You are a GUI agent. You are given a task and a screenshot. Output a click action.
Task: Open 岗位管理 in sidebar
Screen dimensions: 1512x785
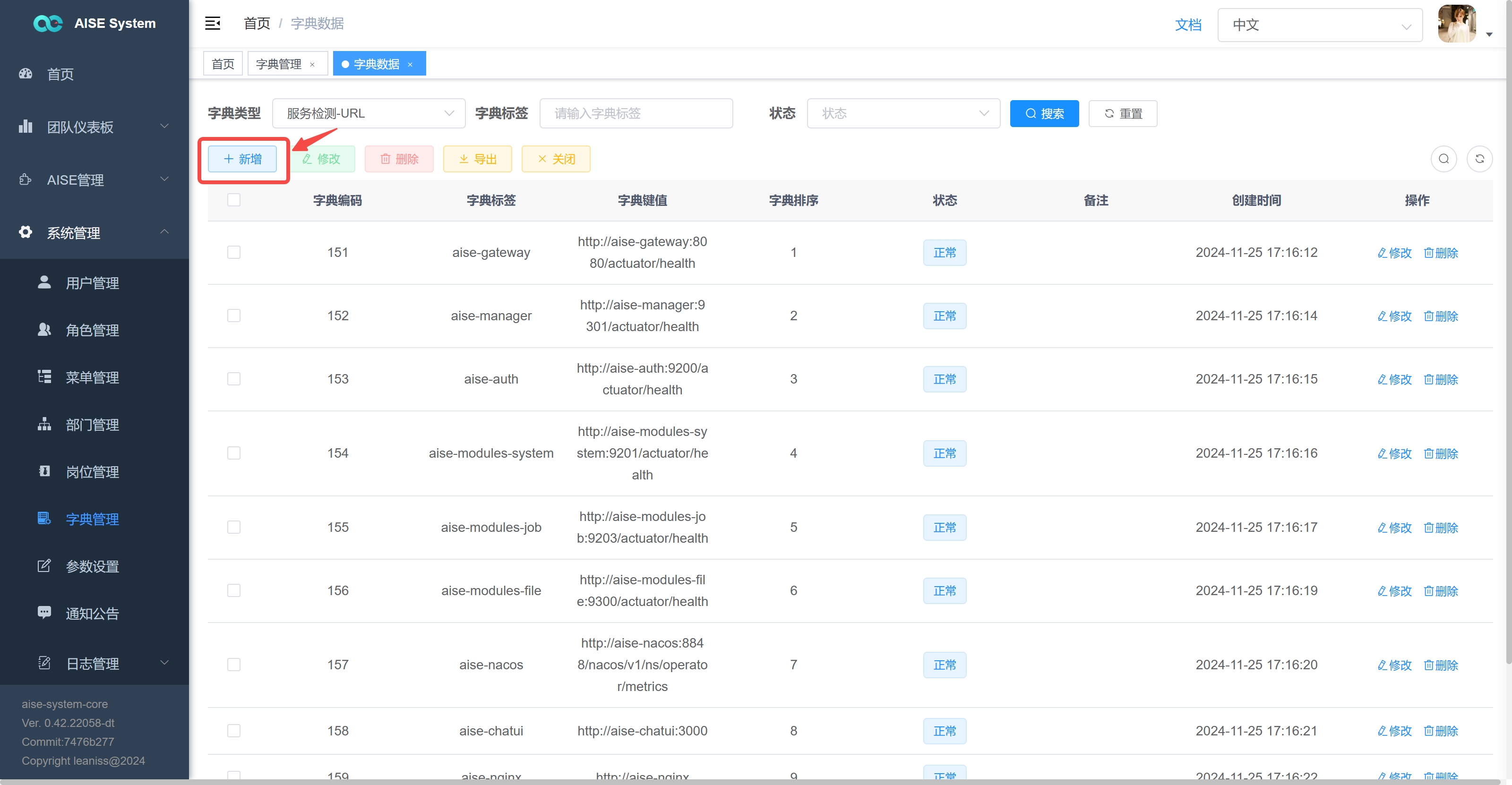[94, 472]
